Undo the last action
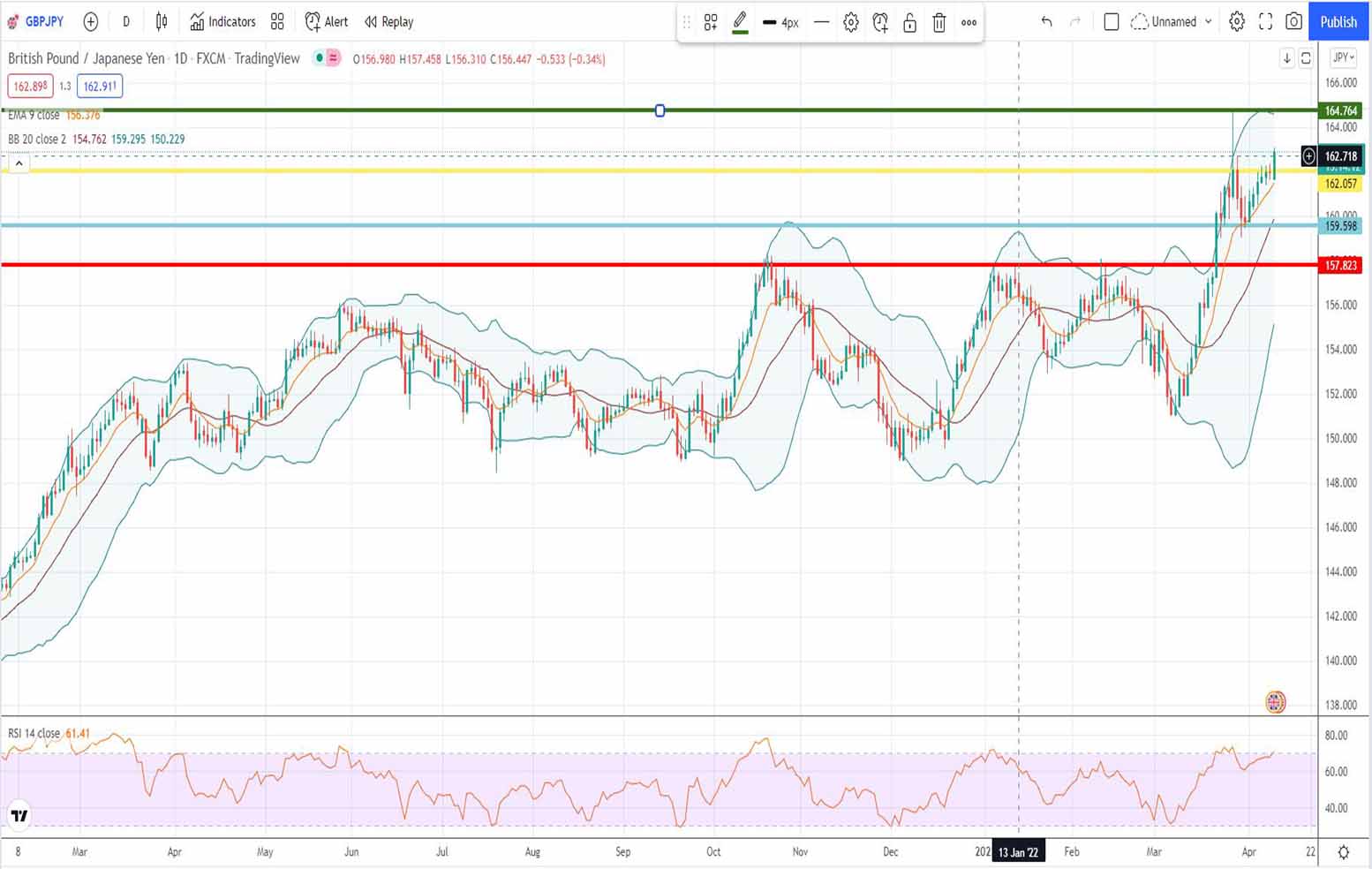 [1046, 22]
